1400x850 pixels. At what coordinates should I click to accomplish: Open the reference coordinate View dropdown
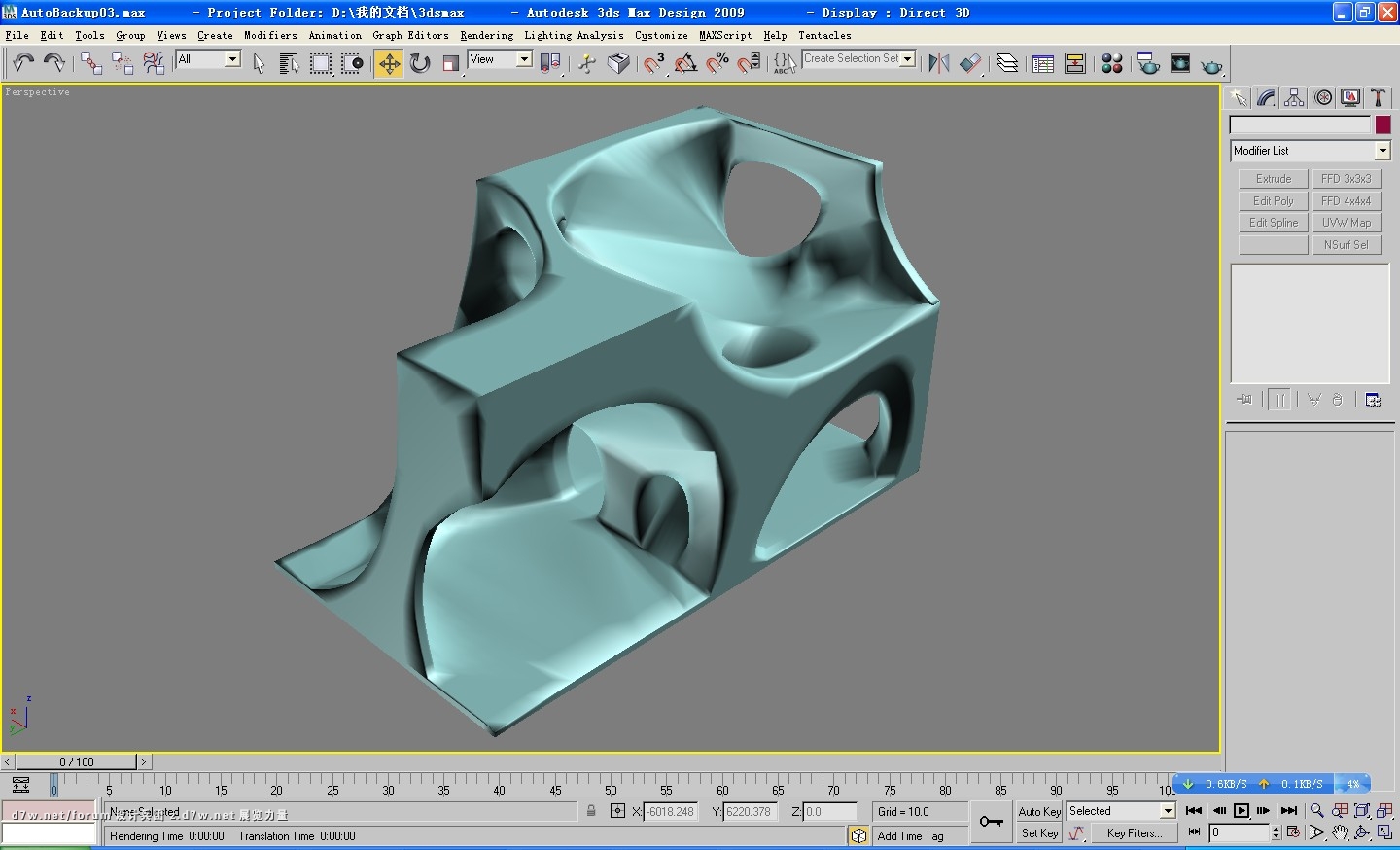[x=524, y=59]
